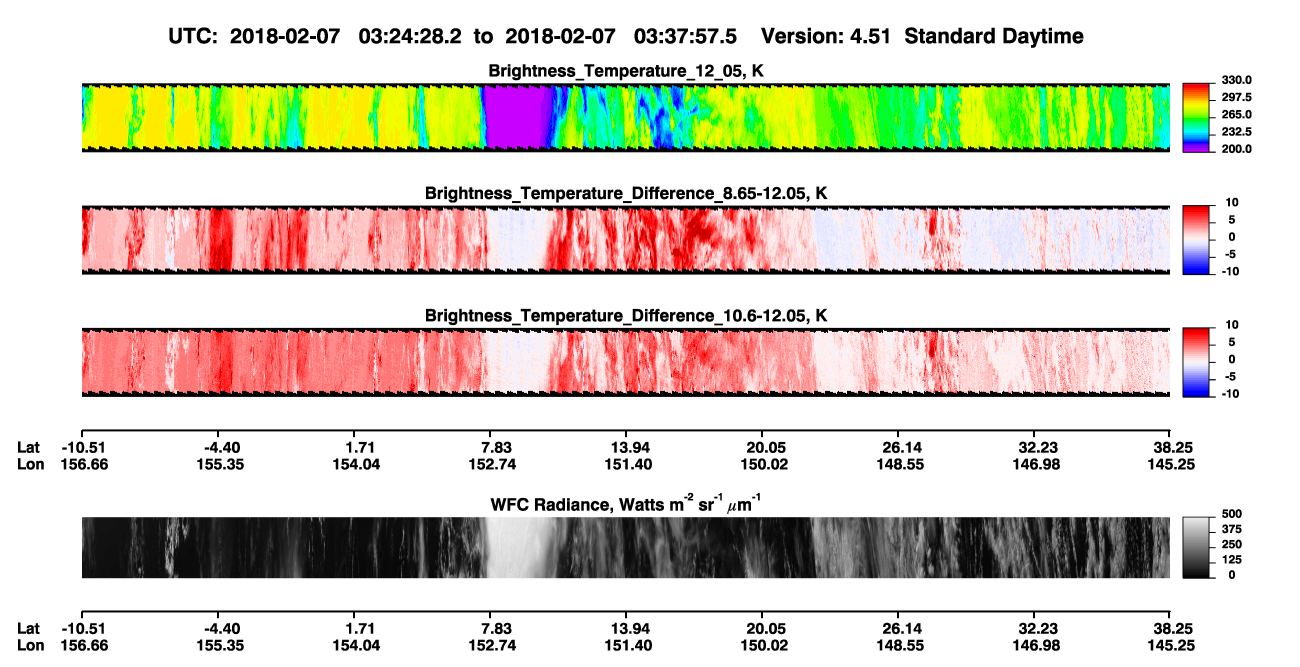Click longitude 146.98 on the axis below WFC Radiance

click(1036, 645)
